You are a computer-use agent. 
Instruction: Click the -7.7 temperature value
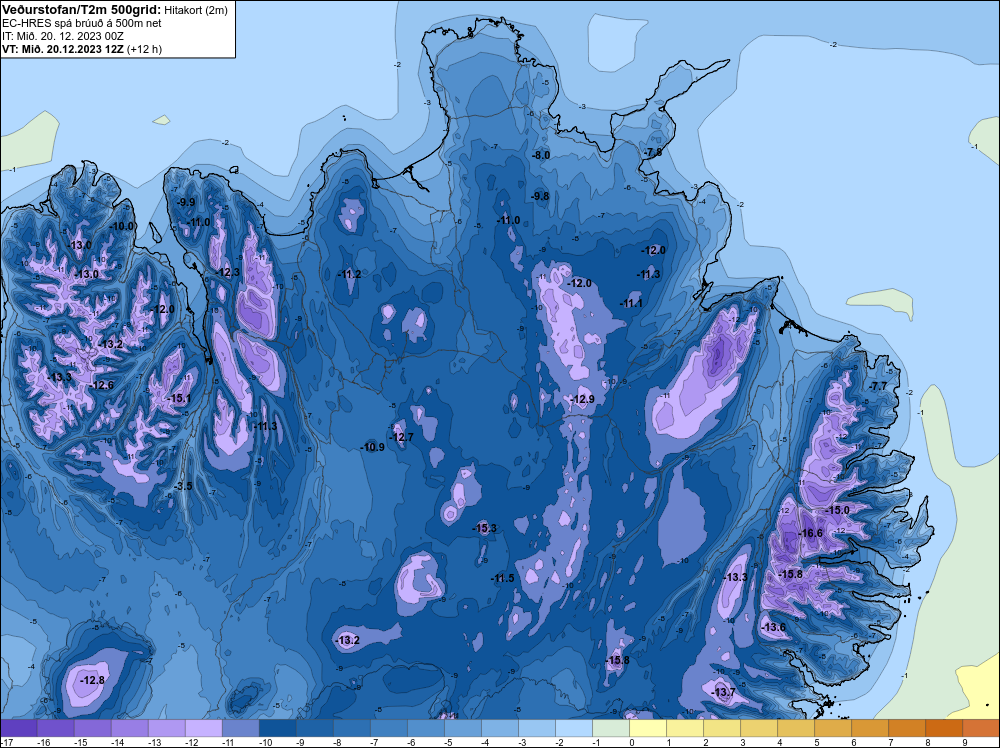coord(878,386)
